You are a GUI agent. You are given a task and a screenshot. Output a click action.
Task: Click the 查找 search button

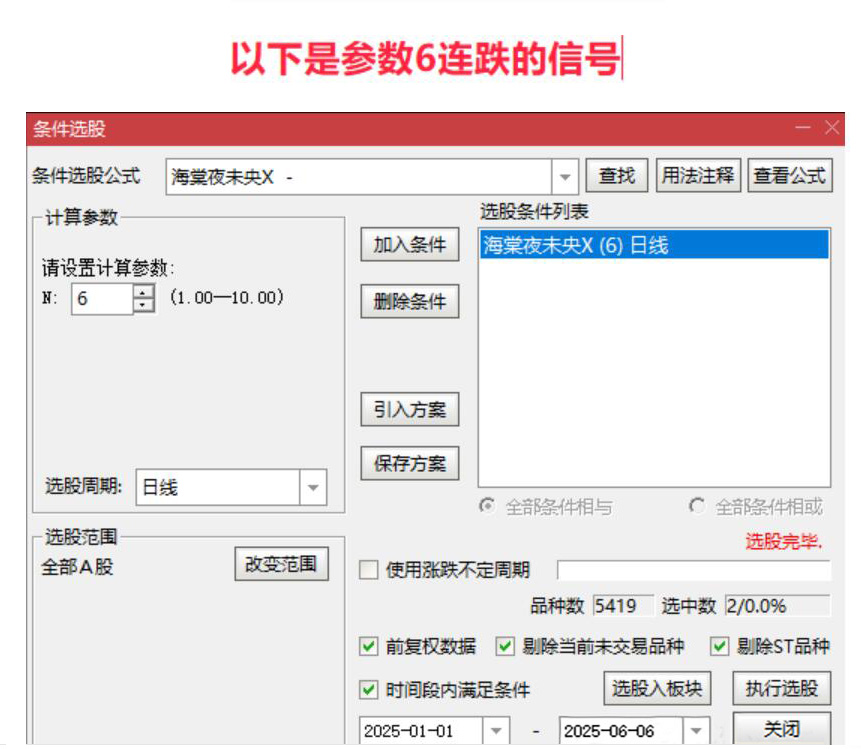[618, 173]
